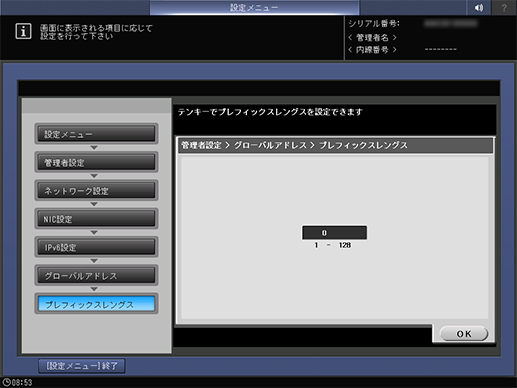Screen dimensions: 517x388
Task: Open help with the question mark icon
Action: click(x=504, y=7)
